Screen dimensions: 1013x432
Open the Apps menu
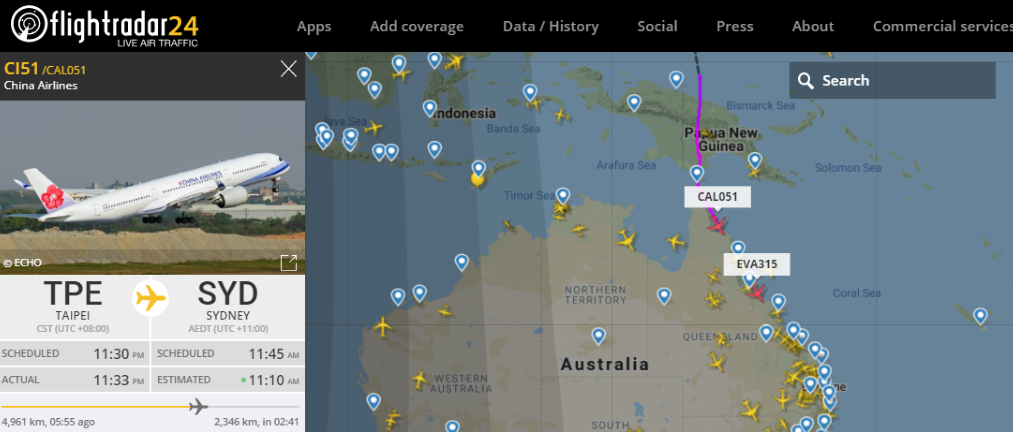pyautogui.click(x=314, y=26)
